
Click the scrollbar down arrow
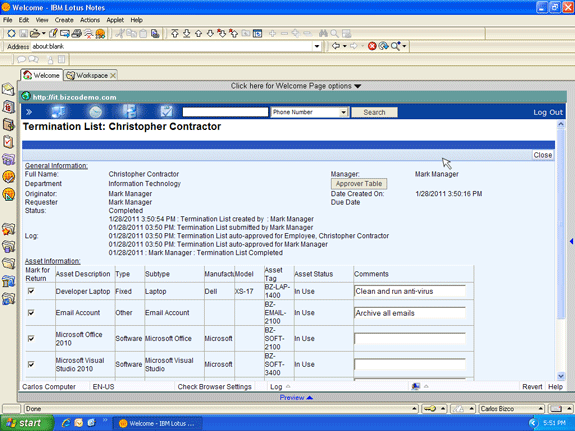(x=561, y=376)
